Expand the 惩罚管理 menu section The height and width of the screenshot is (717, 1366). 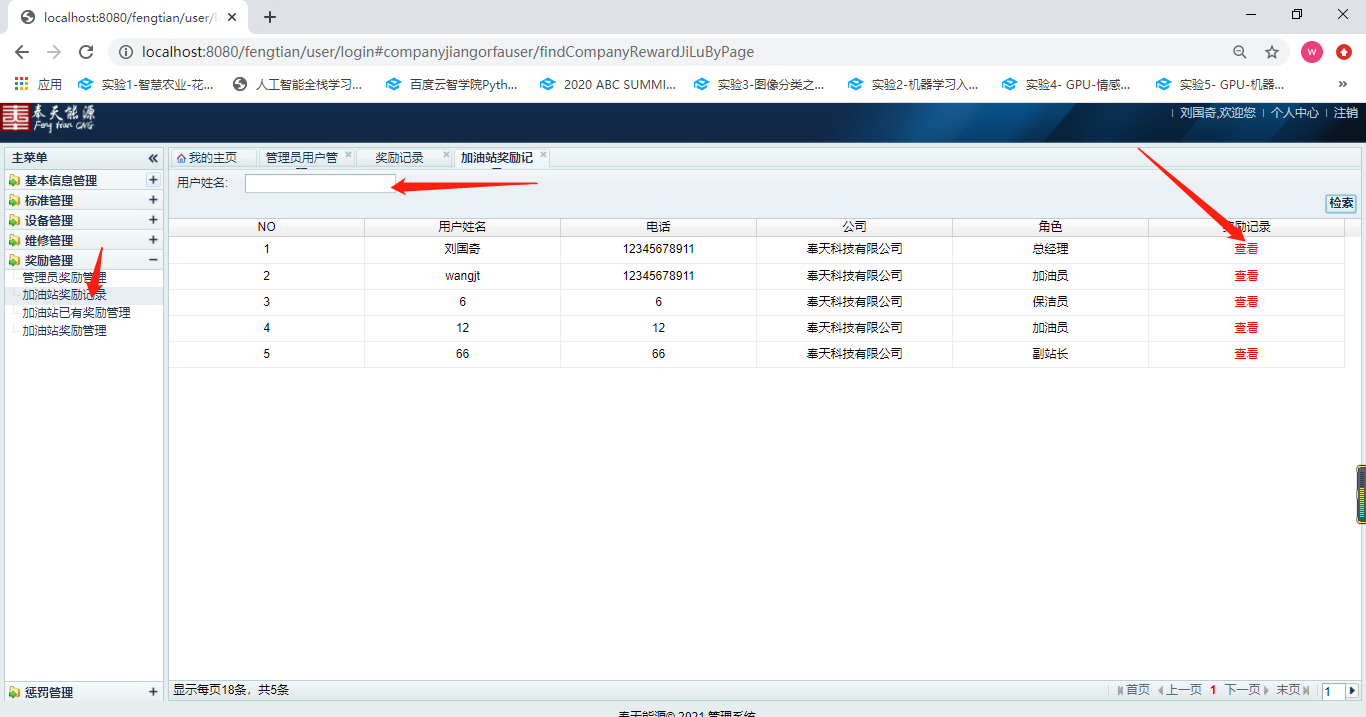tap(153, 692)
